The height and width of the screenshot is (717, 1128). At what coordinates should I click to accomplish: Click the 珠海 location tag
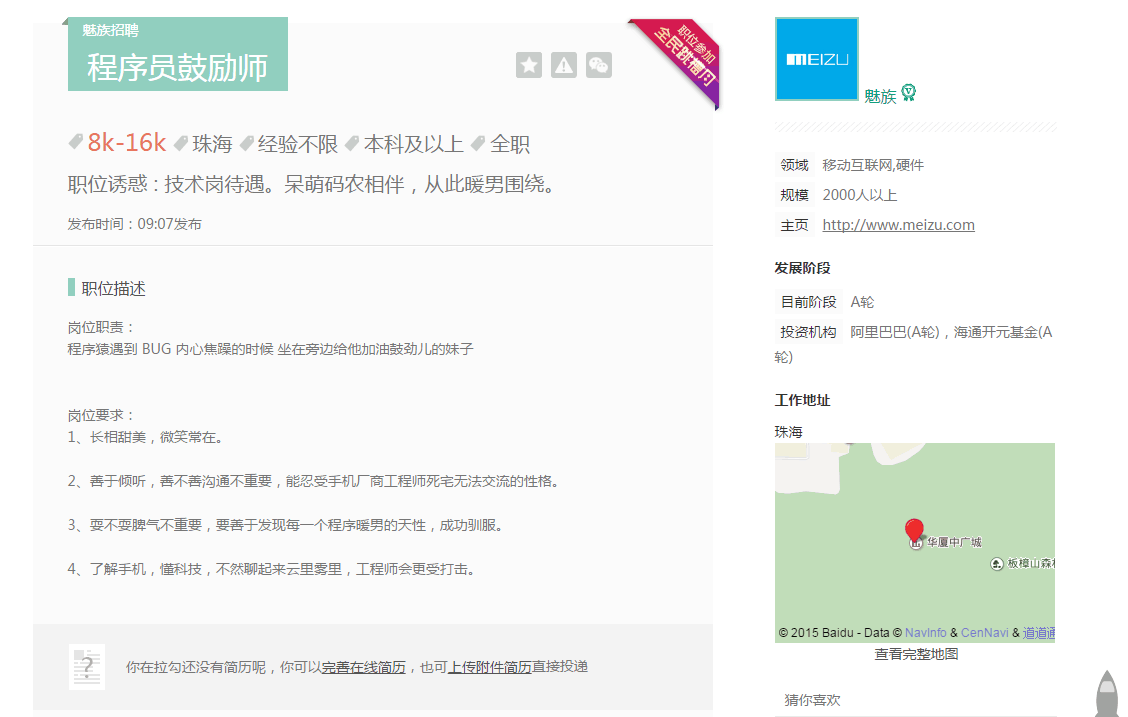pos(212,144)
